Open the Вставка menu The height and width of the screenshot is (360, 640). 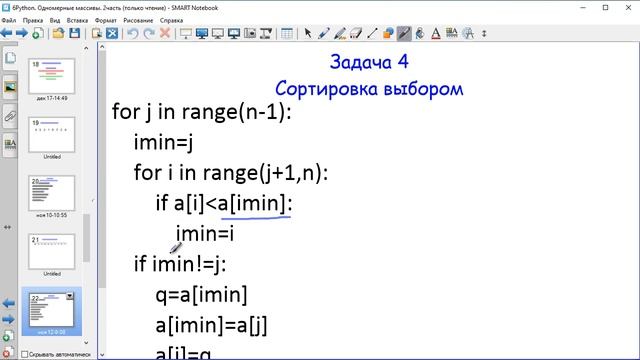pos(77,20)
